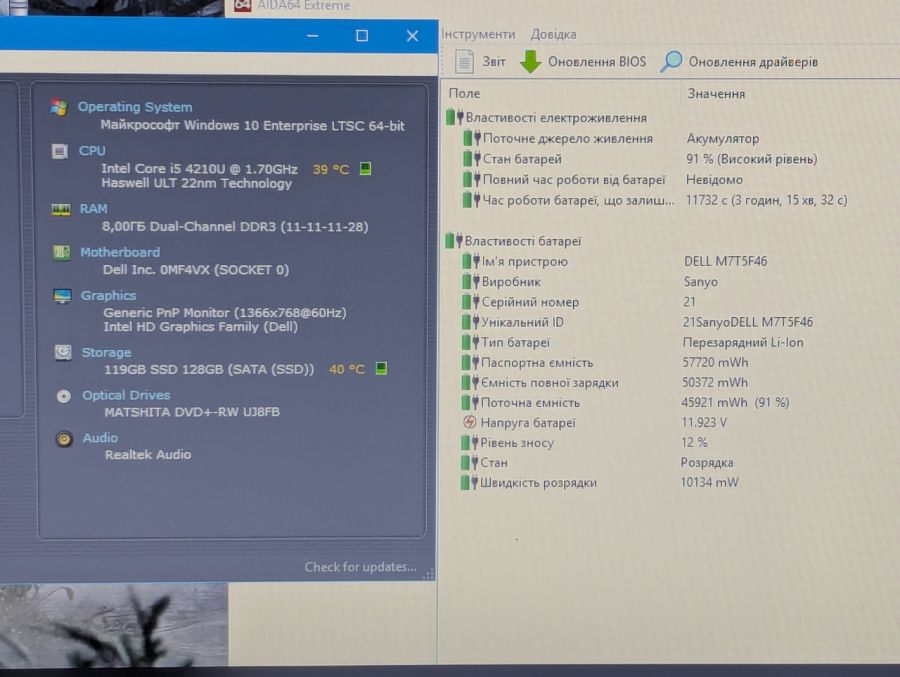Click the CPU chip icon in Speccy
900x677 pixels.
click(60, 151)
